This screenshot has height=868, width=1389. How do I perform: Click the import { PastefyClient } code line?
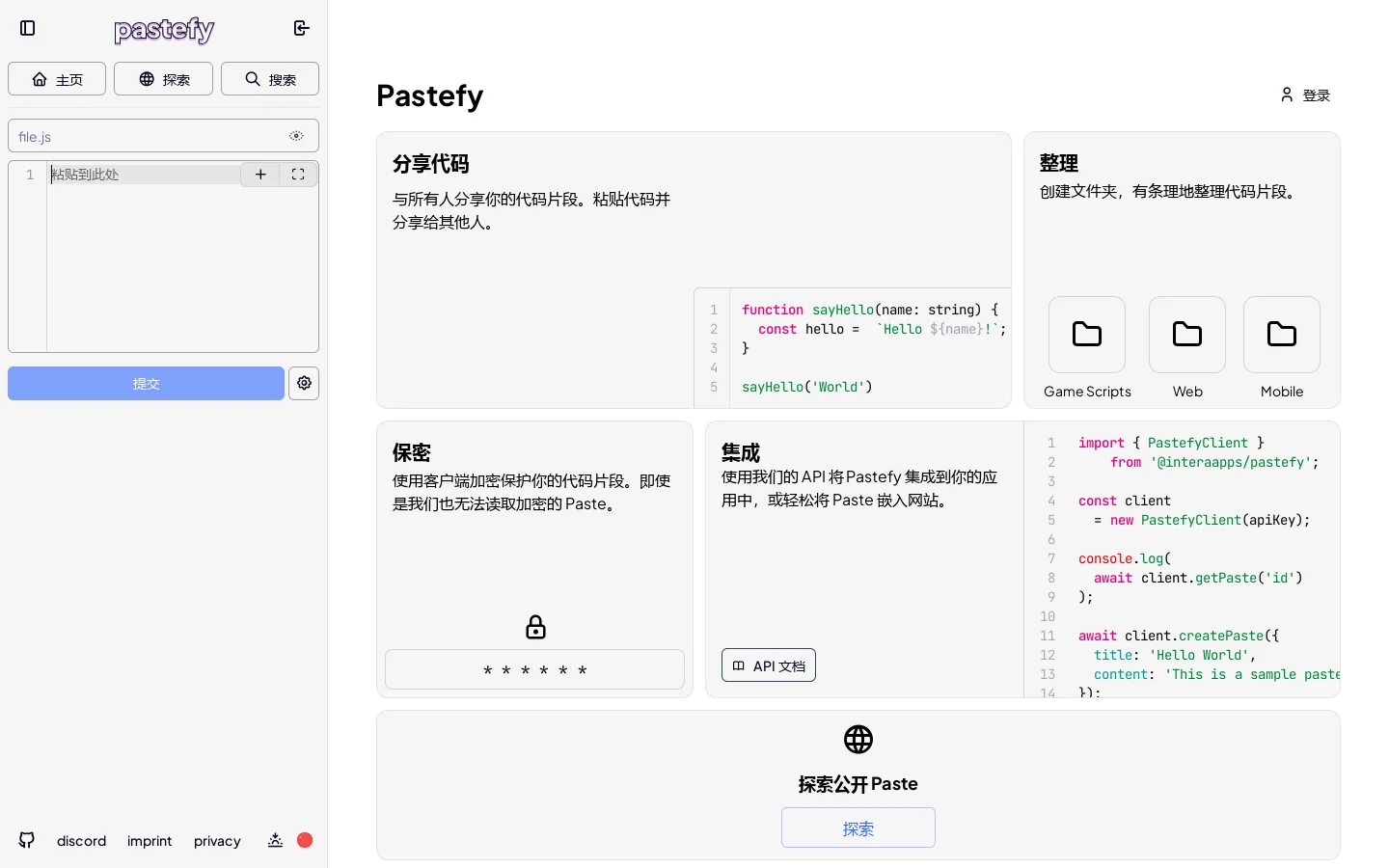[x=1171, y=443]
